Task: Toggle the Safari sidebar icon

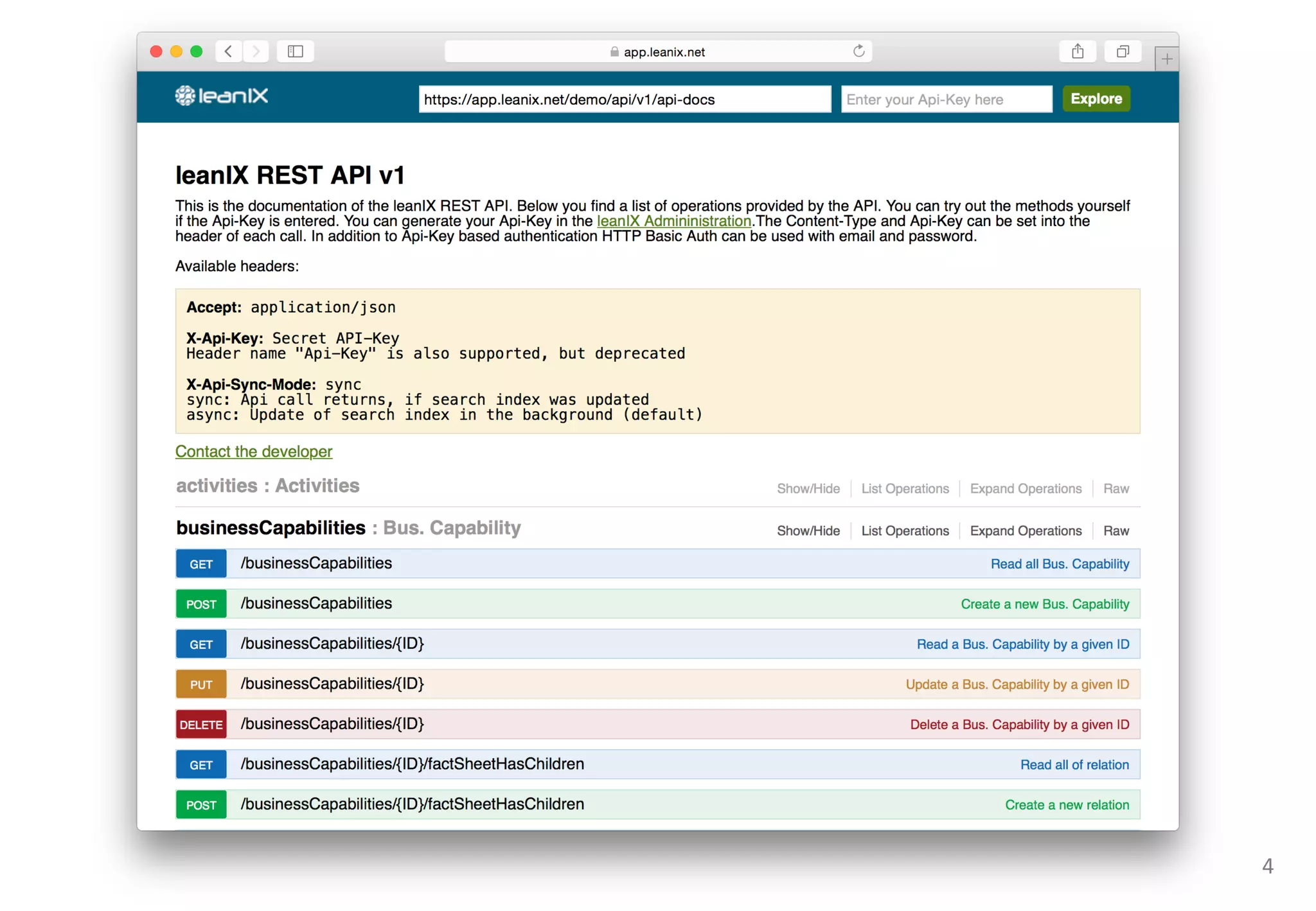Action: pos(295,51)
